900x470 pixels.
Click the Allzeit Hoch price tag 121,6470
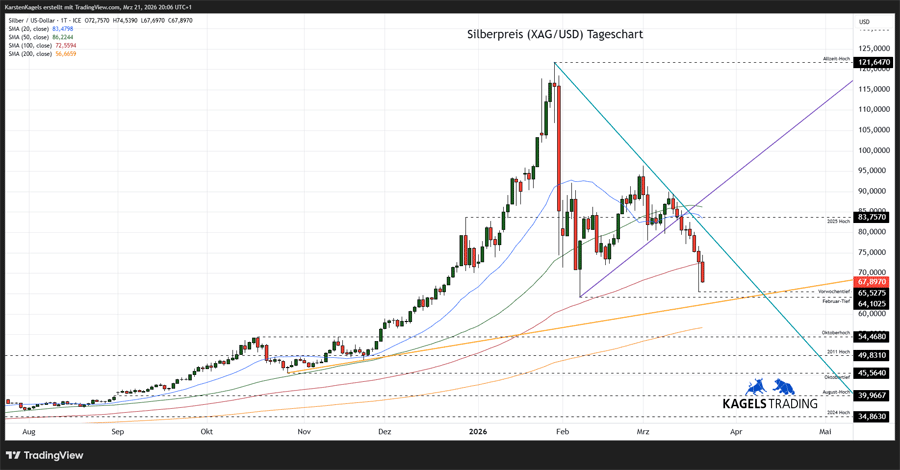pyautogui.click(x=873, y=62)
